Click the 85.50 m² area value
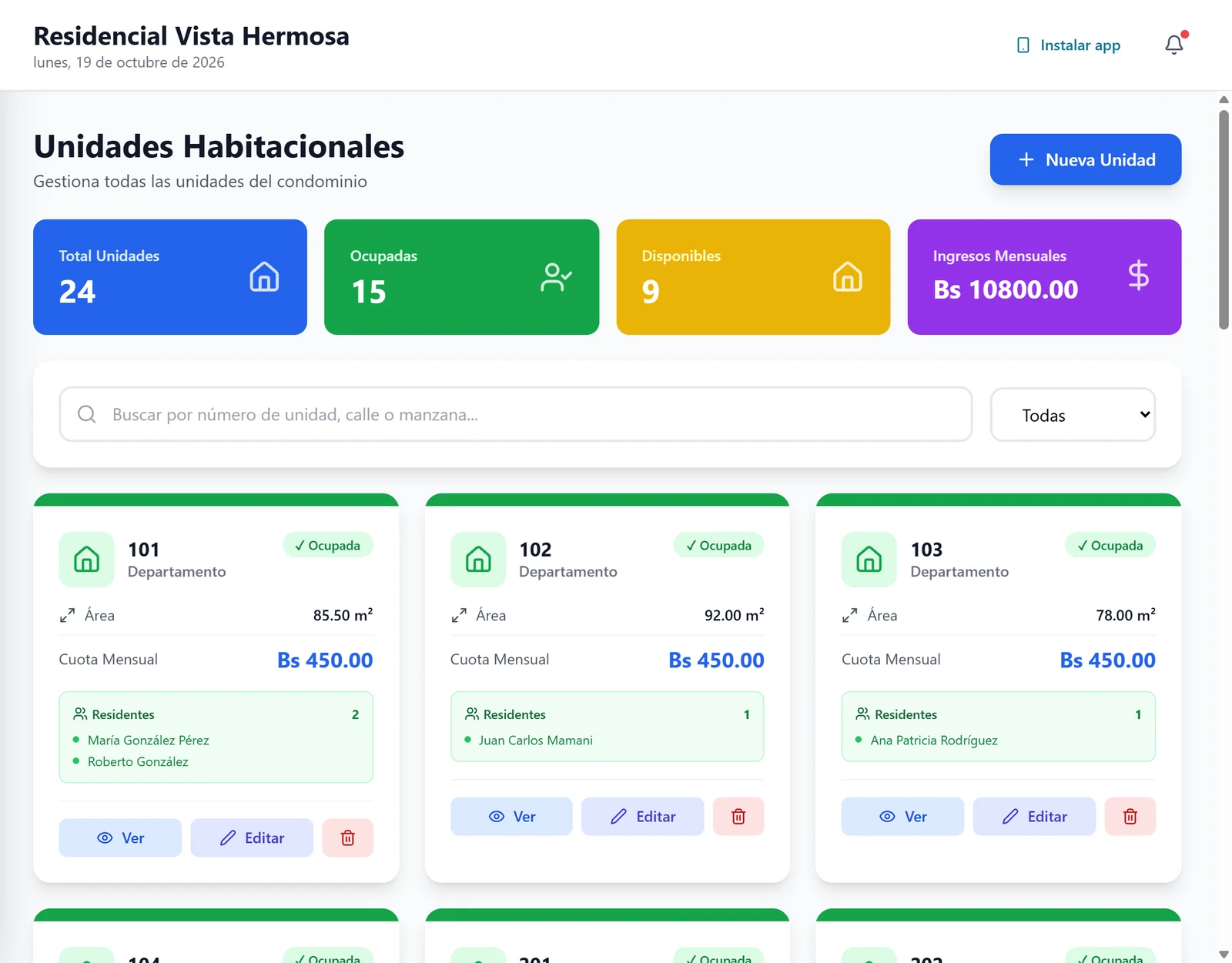The image size is (1232, 963). 343,615
